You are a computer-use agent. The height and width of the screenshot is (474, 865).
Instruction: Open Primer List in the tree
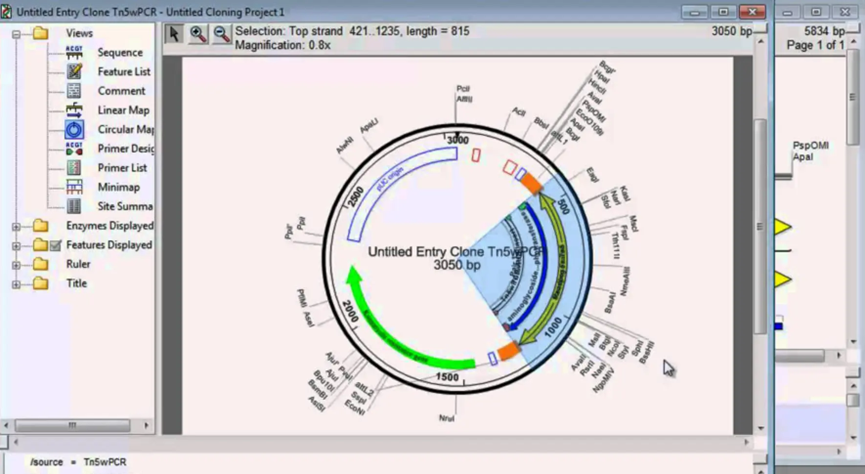click(122, 168)
